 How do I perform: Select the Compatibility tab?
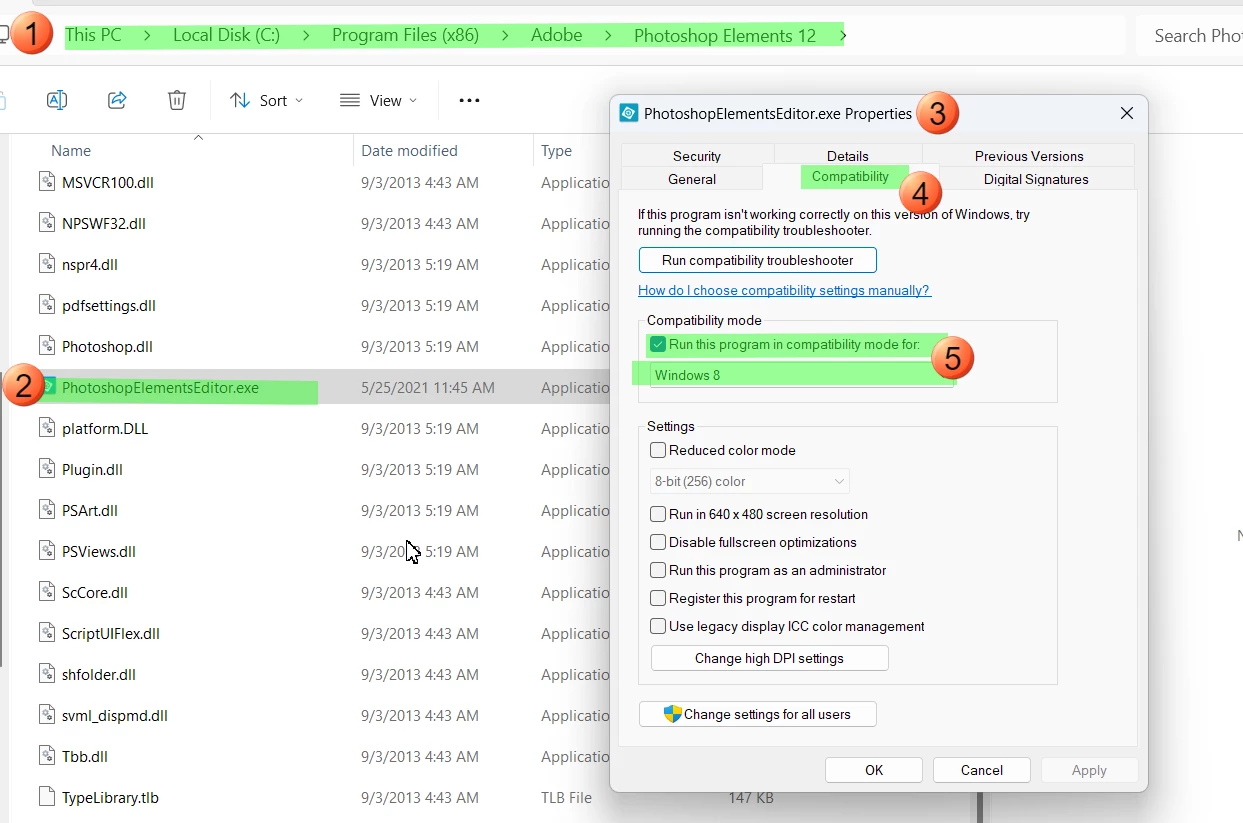click(x=850, y=177)
